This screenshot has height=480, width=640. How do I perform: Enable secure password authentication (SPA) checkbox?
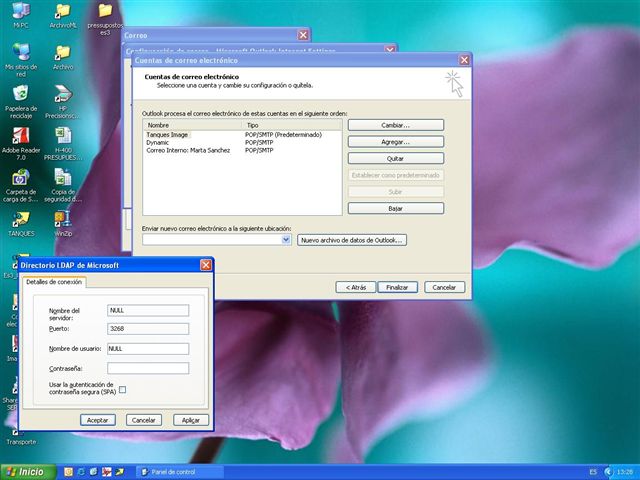(122, 389)
